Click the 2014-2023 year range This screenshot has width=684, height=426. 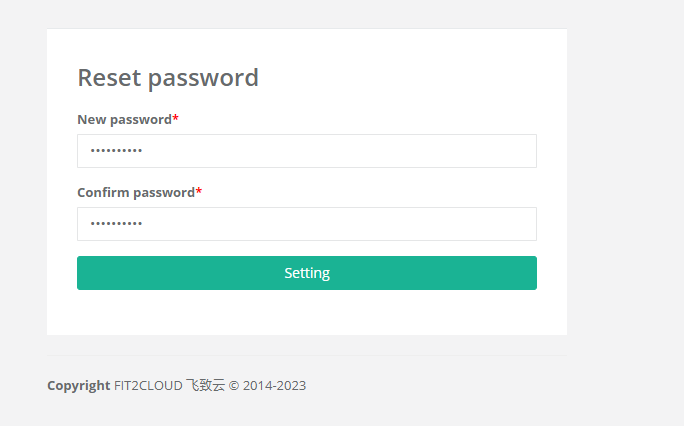tap(275, 385)
